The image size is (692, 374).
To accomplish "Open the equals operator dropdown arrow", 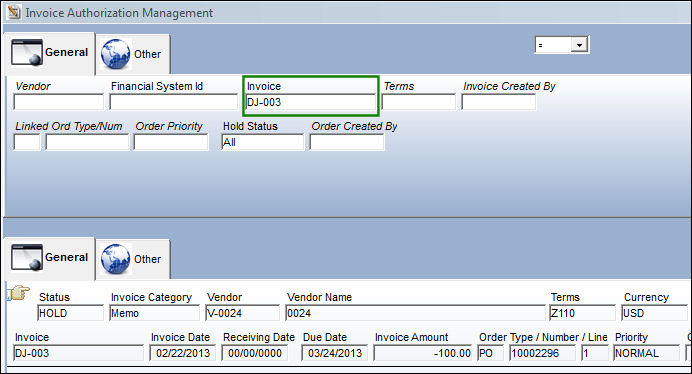I will [x=579, y=45].
